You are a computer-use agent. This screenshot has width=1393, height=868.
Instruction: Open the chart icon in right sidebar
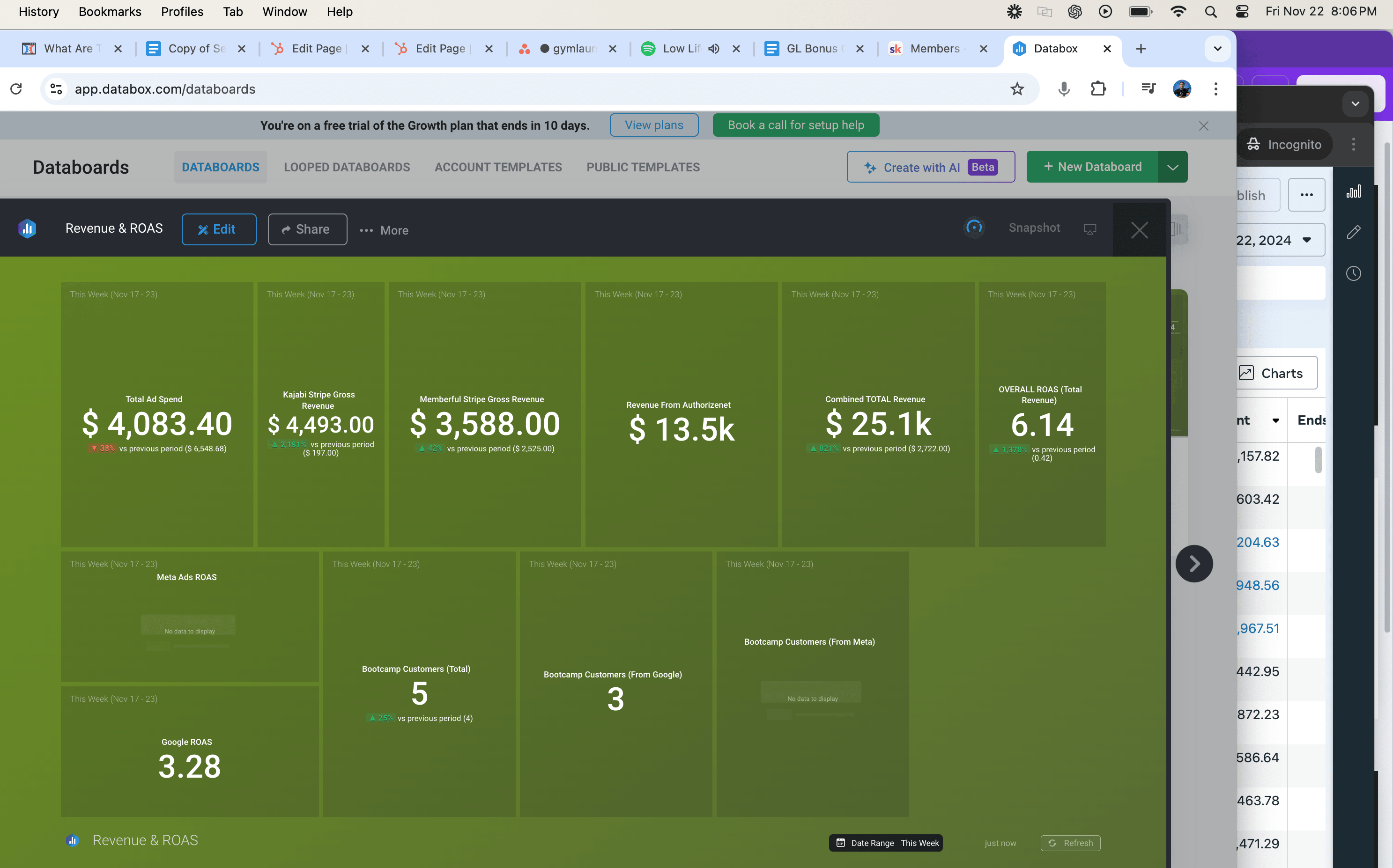tap(1353, 192)
